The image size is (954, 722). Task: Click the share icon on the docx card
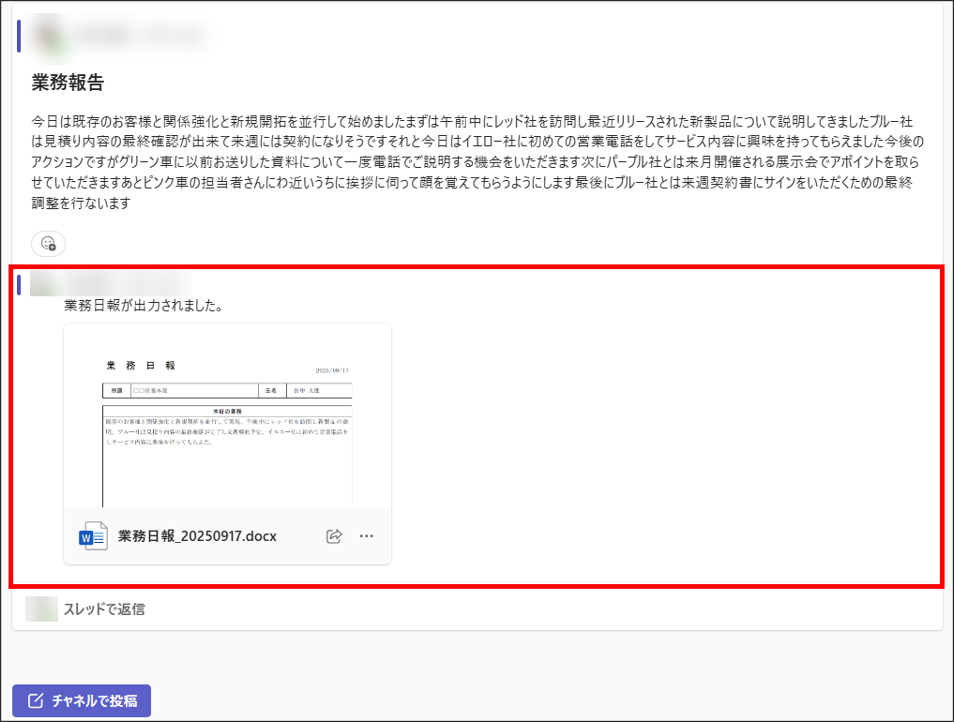tap(334, 537)
